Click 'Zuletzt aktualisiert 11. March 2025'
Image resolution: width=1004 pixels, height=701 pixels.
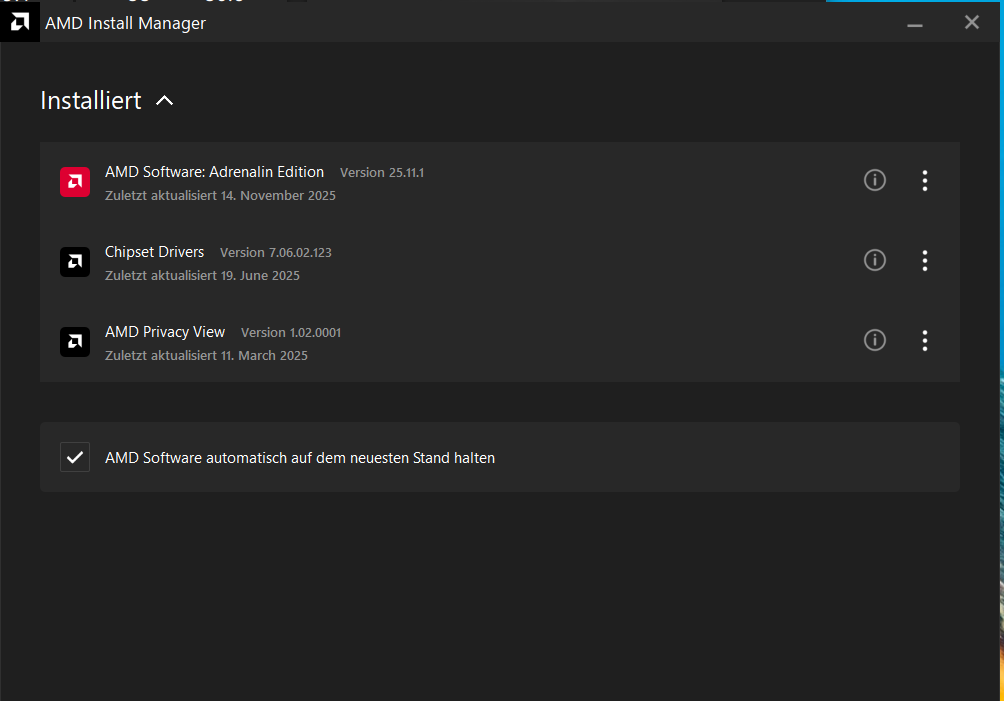tap(206, 355)
